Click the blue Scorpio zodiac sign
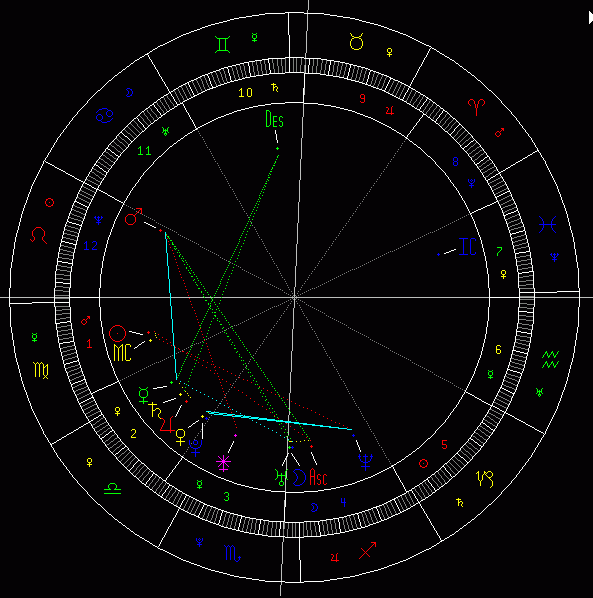This screenshot has width=593, height=598. click(232, 553)
